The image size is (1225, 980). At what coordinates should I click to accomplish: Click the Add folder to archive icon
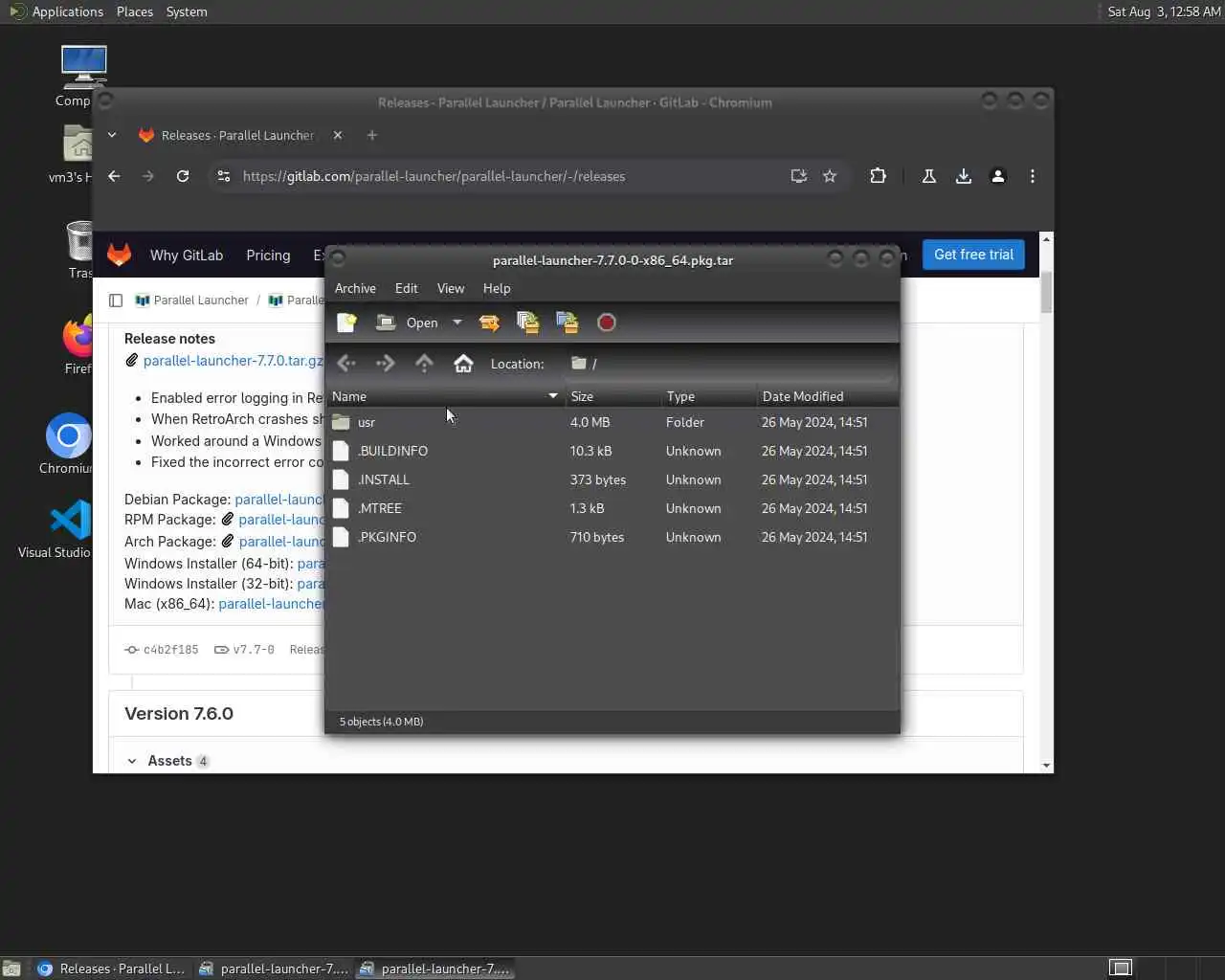coord(567,323)
